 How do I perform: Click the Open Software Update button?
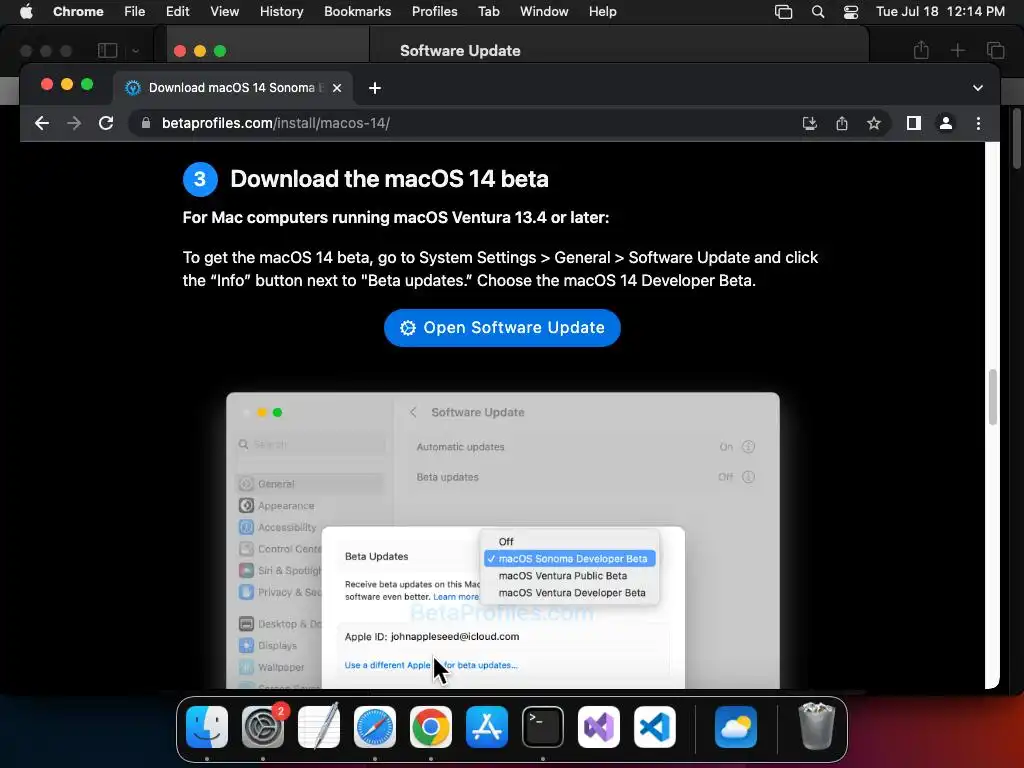[502, 328]
